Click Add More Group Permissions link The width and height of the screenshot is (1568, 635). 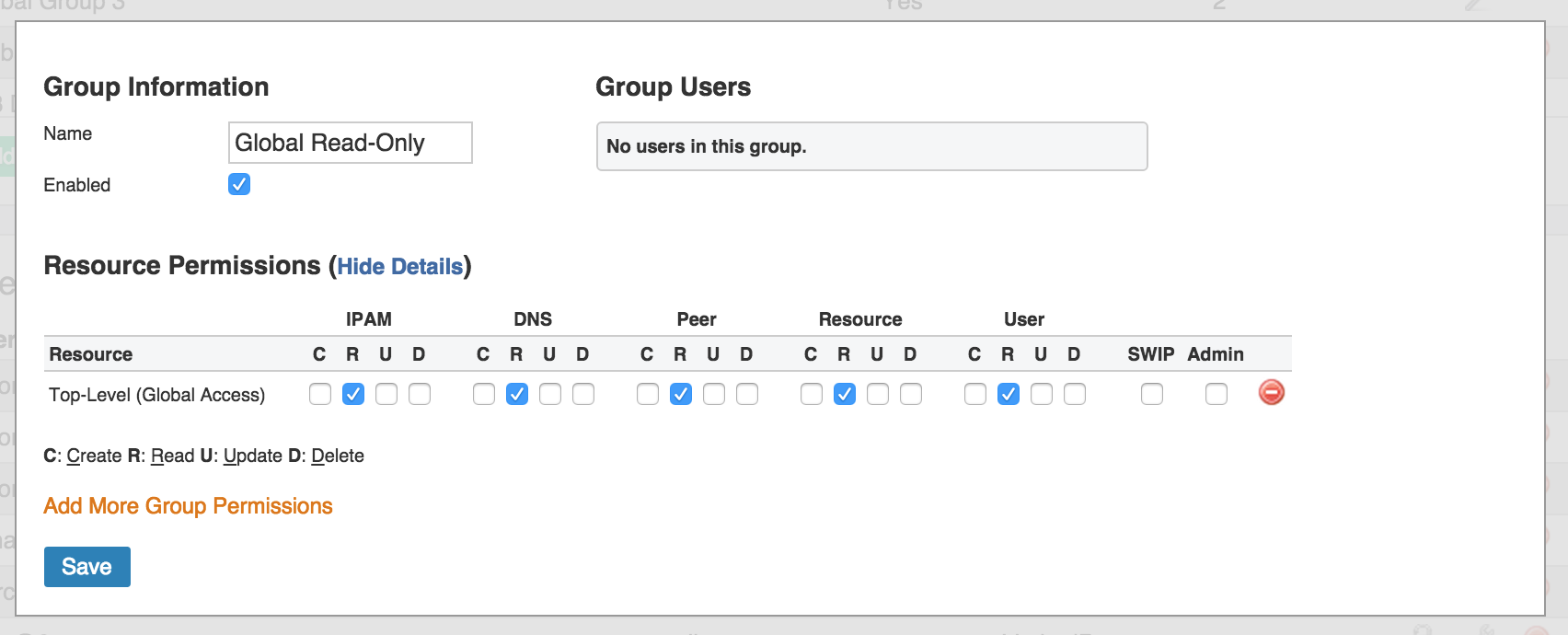pos(188,506)
